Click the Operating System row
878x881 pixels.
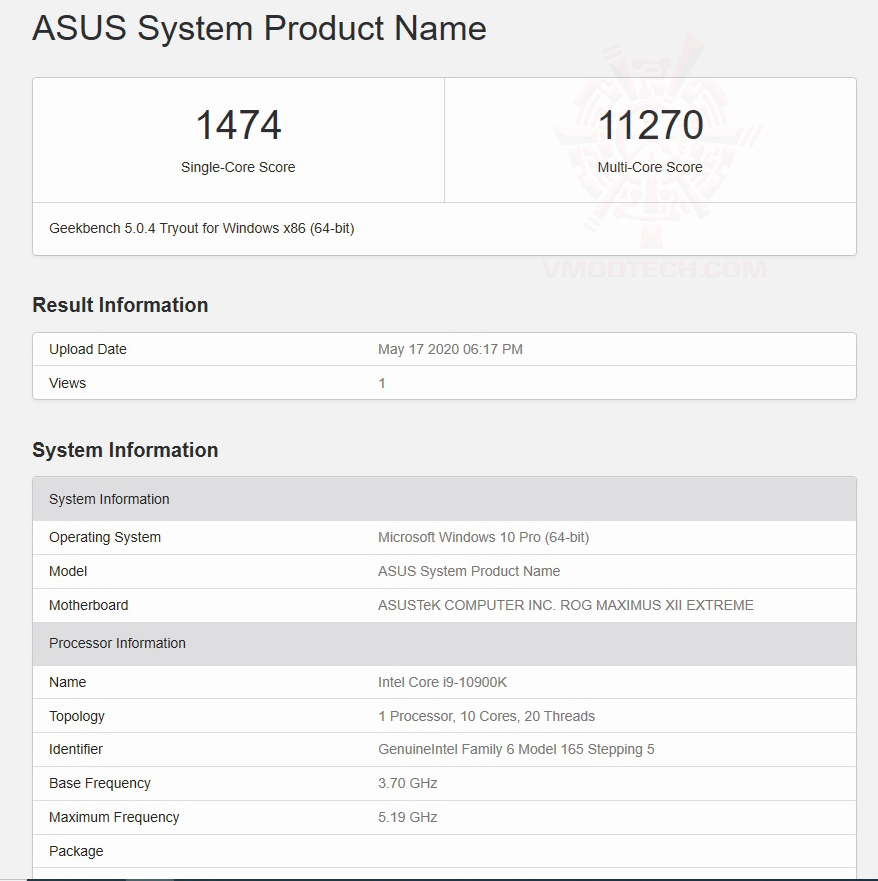click(104, 537)
